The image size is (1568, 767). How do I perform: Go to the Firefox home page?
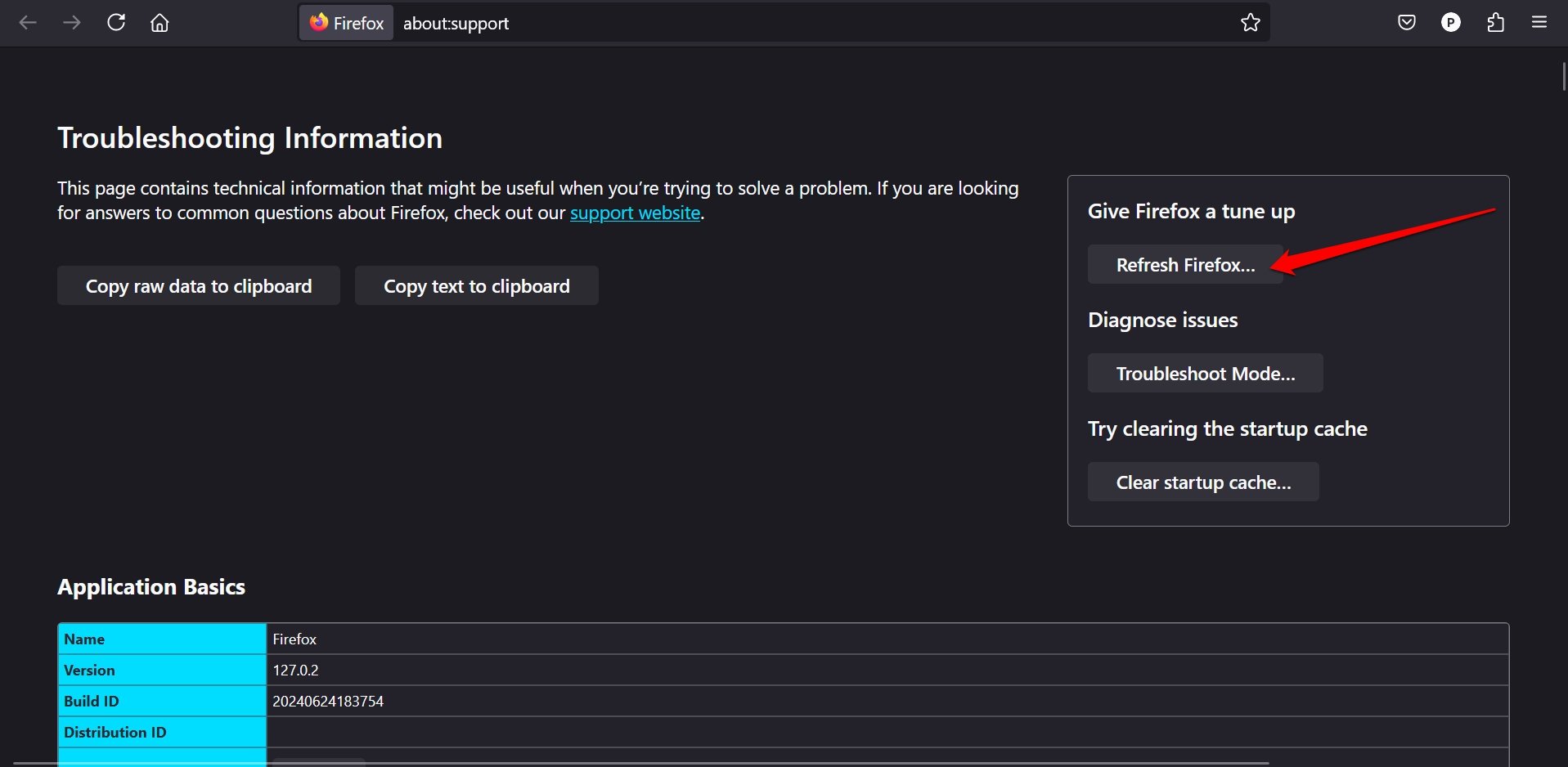click(x=159, y=23)
